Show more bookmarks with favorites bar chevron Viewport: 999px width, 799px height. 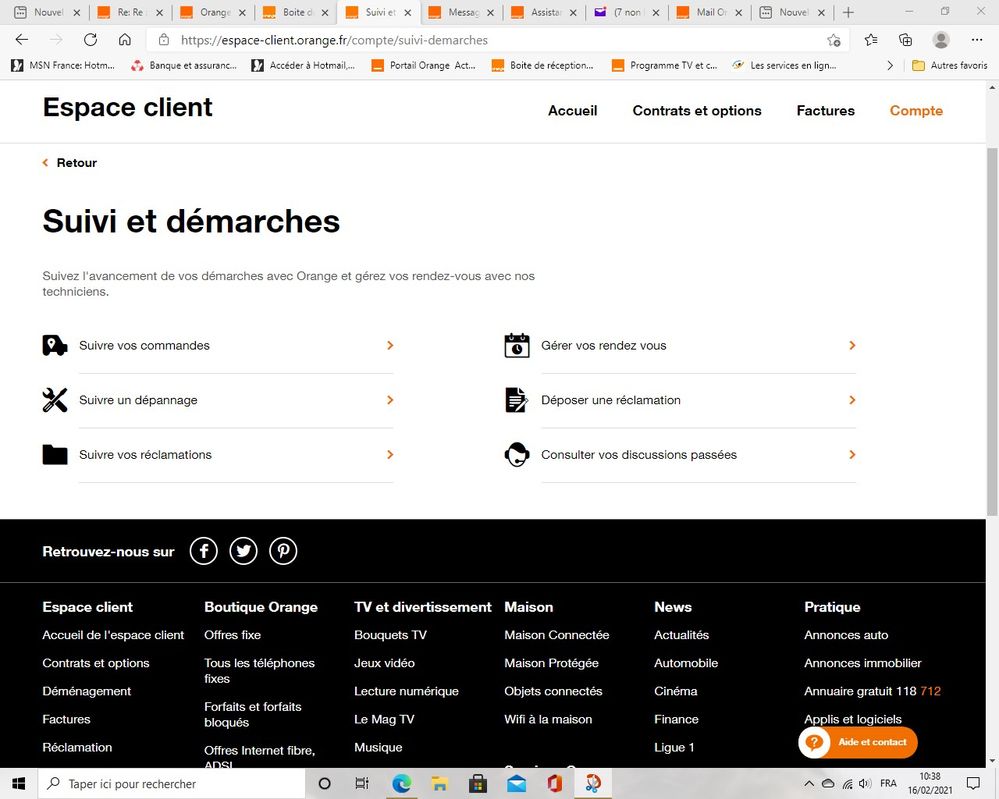click(x=890, y=66)
